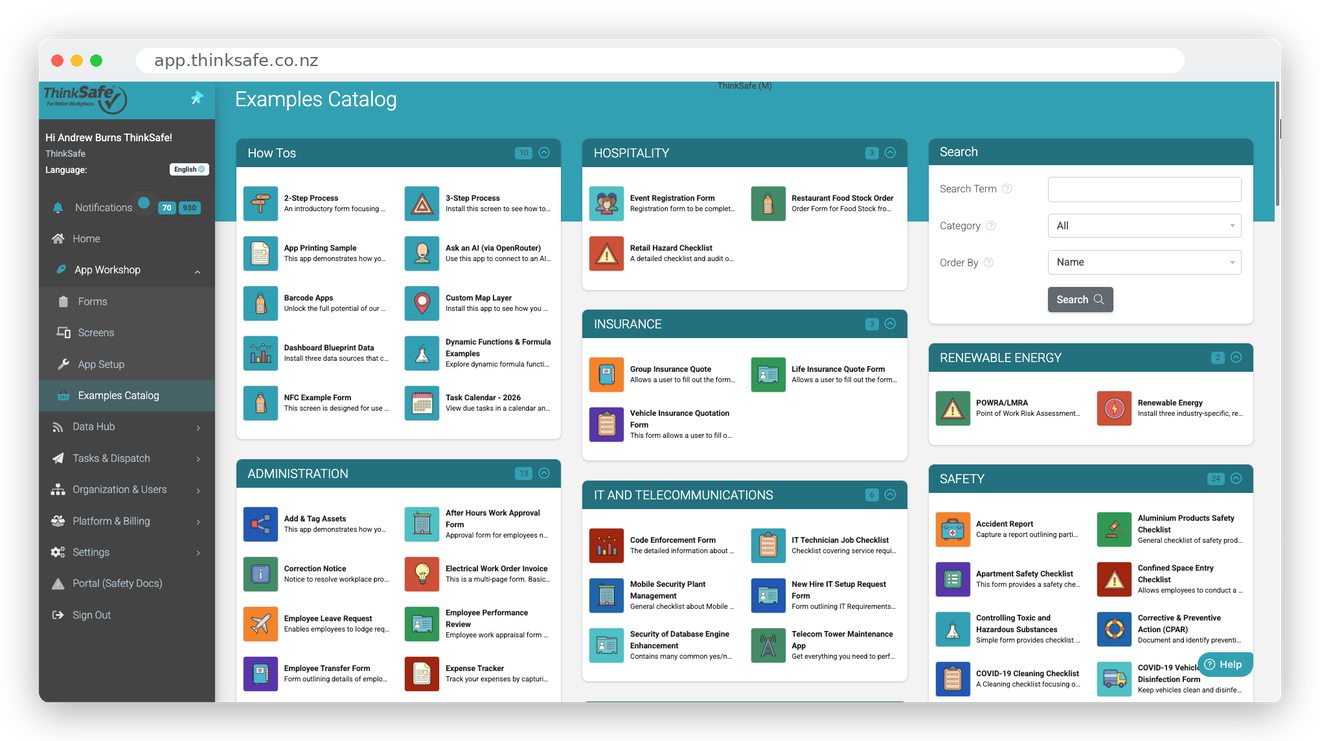
Task: Open the App Printing Sample icon
Action: [260, 254]
